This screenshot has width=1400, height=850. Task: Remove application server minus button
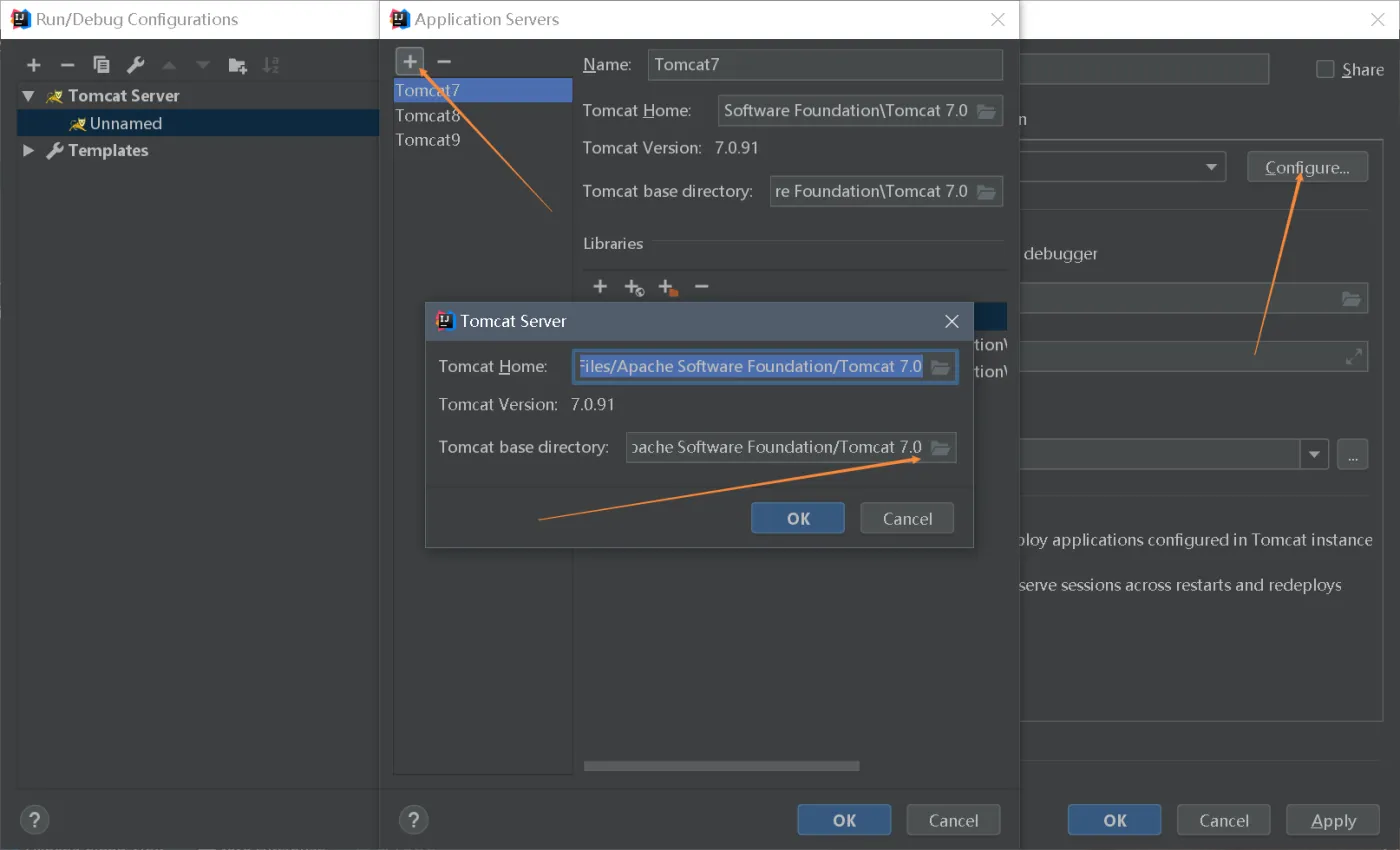coord(444,61)
